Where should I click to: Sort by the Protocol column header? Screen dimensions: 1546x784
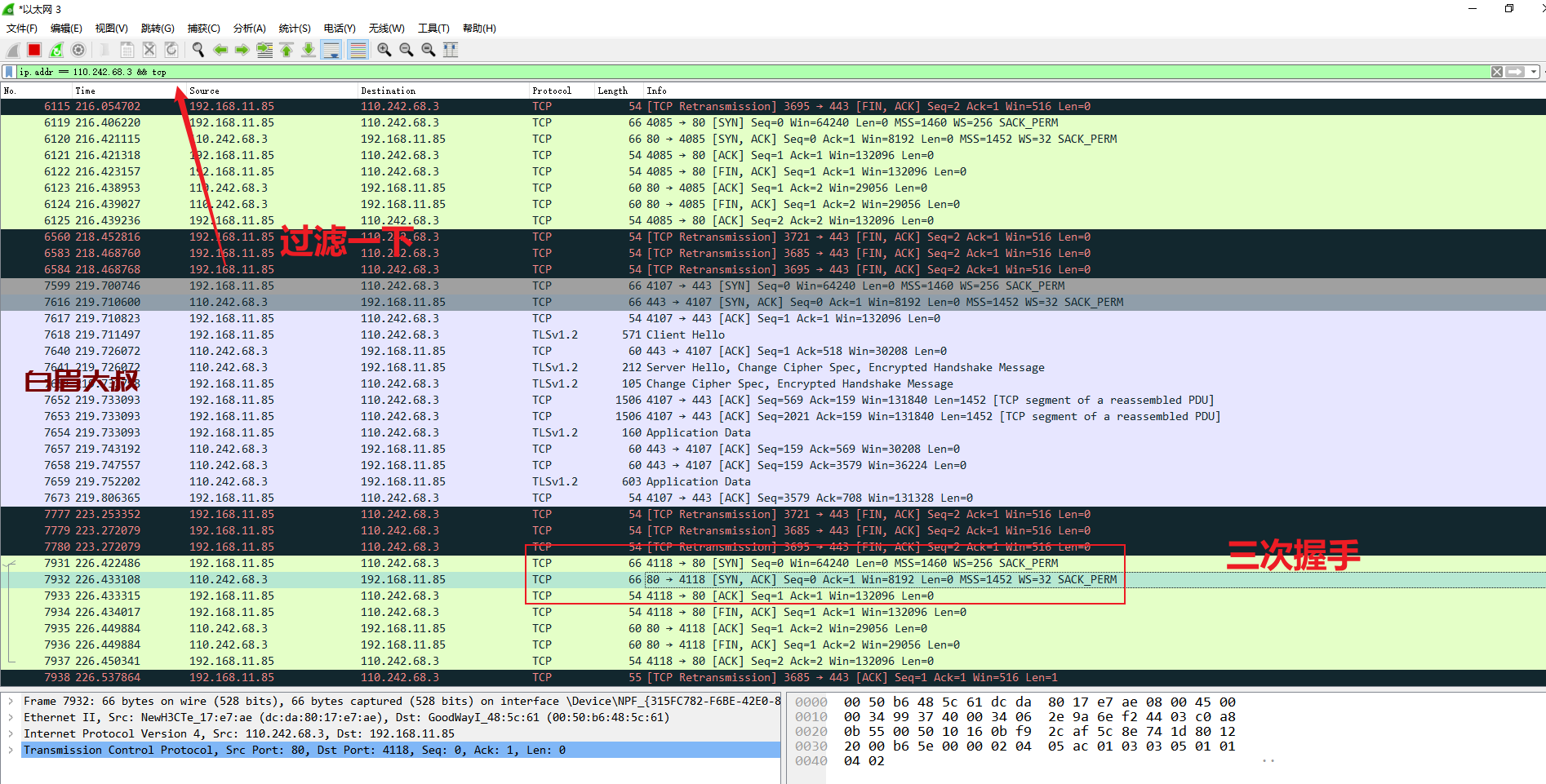[x=562, y=91]
